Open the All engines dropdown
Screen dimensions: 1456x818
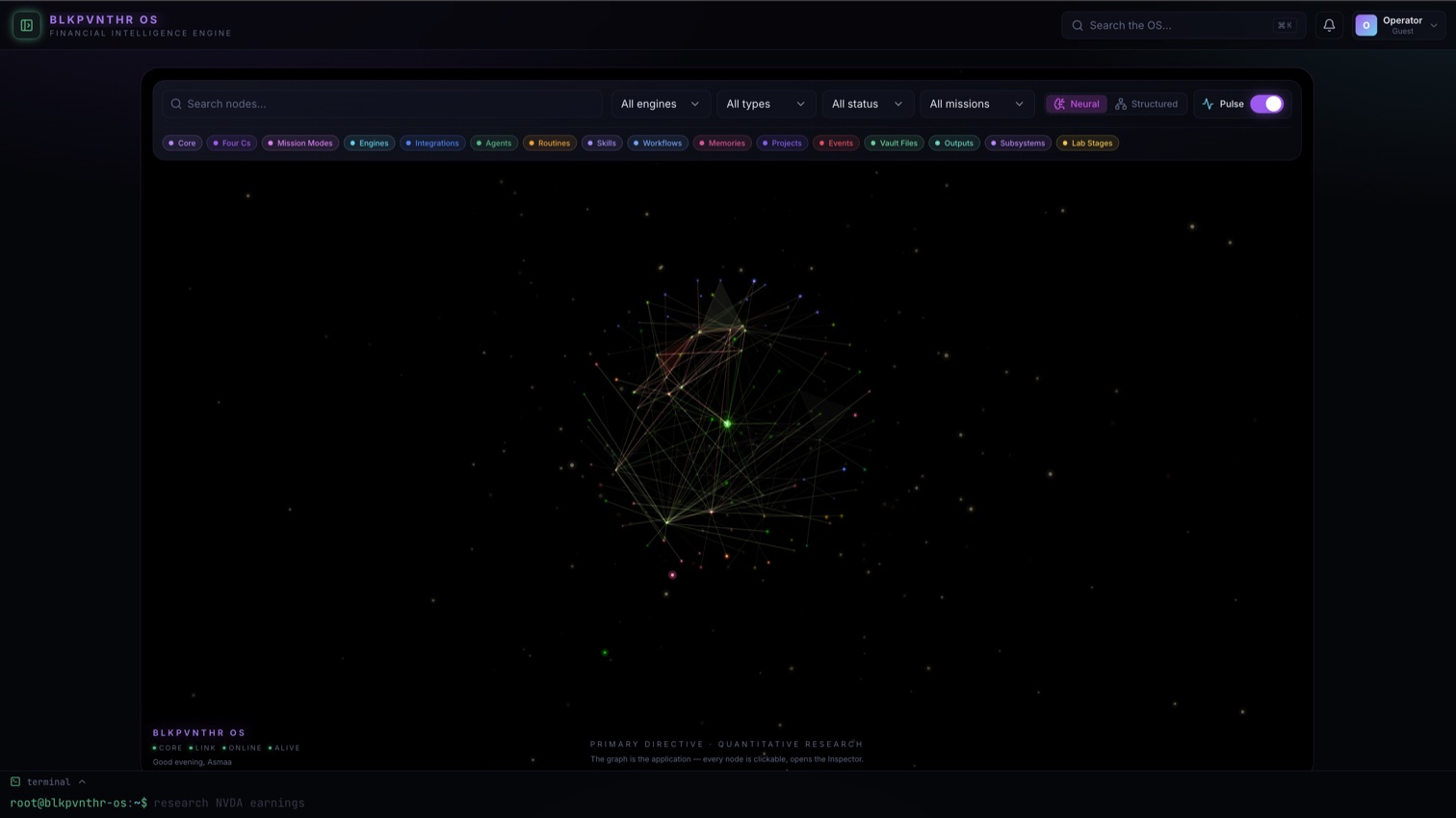pos(661,104)
